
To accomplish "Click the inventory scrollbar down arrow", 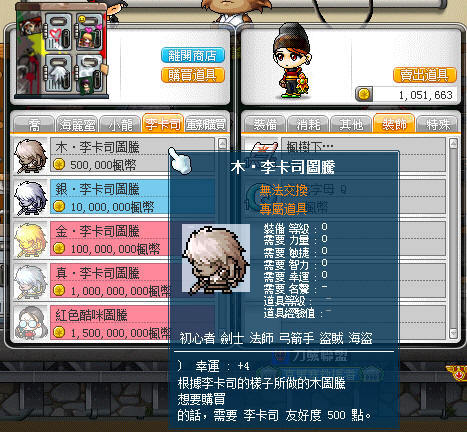I will click(x=453, y=333).
